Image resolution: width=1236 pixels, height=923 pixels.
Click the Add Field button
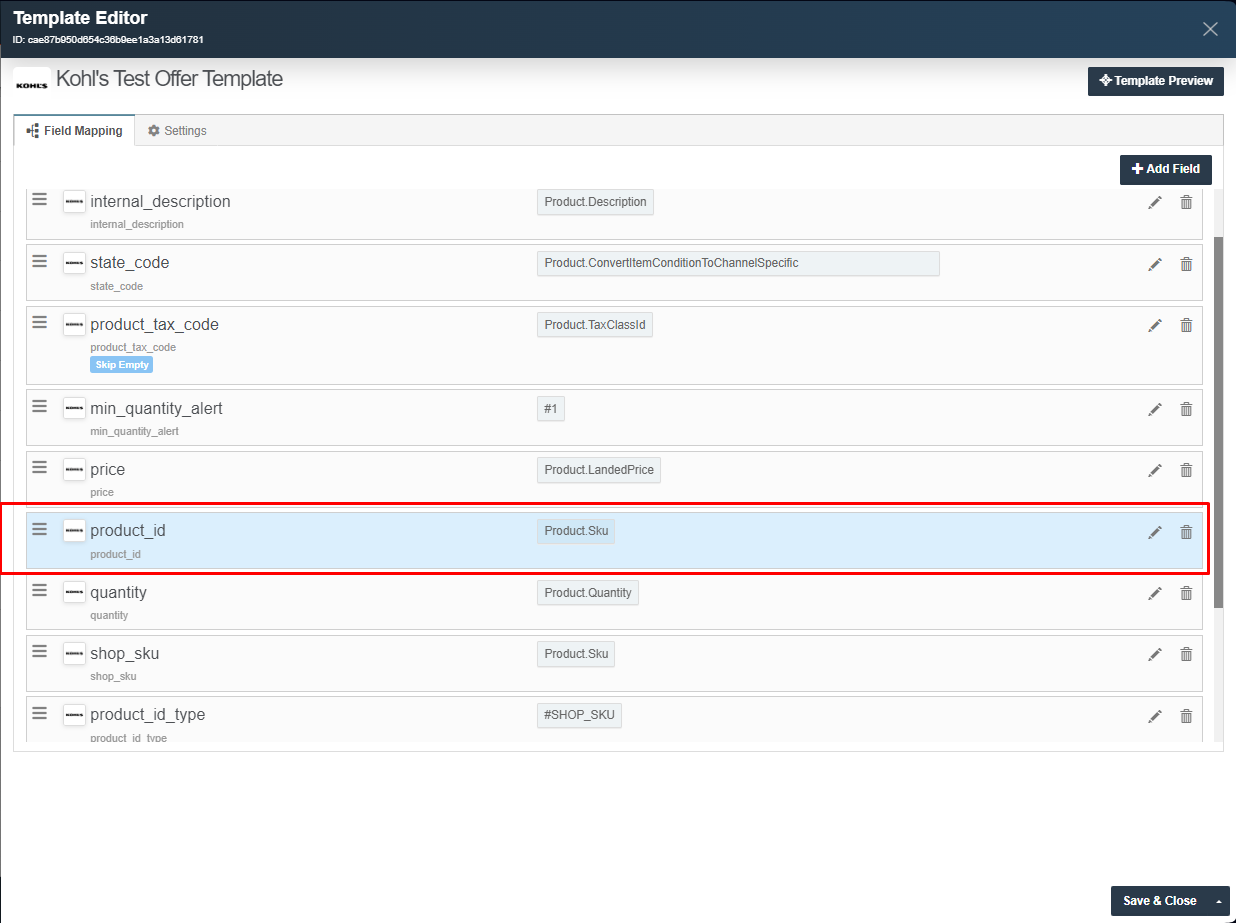(1165, 169)
